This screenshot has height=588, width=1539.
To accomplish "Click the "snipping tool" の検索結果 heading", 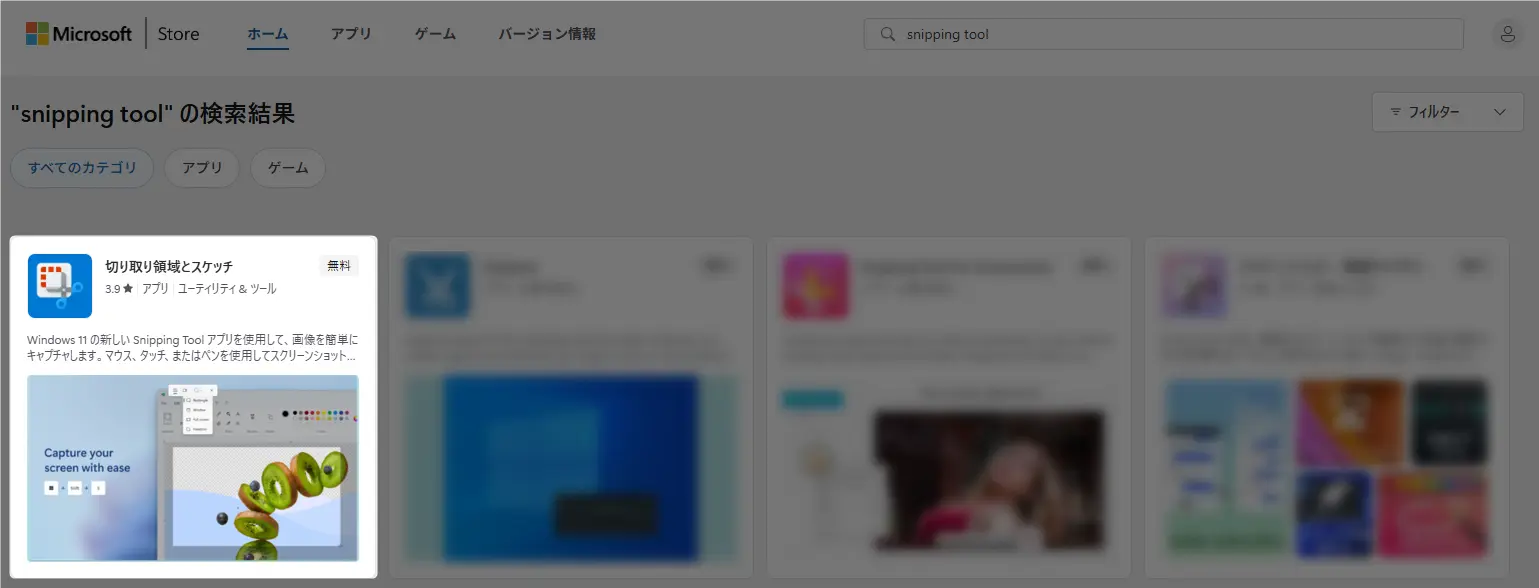I will click(153, 114).
